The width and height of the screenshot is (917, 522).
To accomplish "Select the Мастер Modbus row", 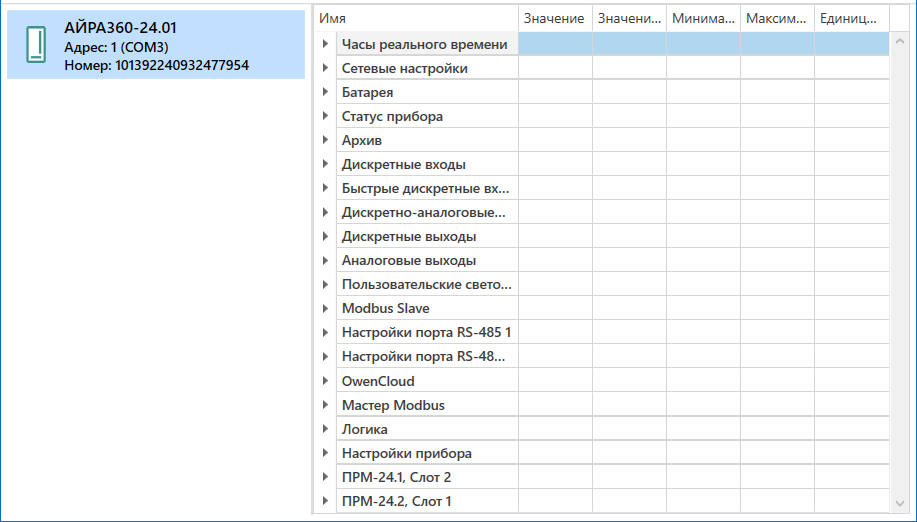I will click(393, 405).
